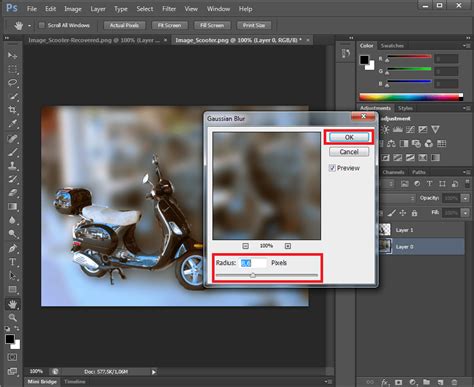This screenshot has height=387, width=474.
Task: Open the Filter menu
Action: [169, 9]
